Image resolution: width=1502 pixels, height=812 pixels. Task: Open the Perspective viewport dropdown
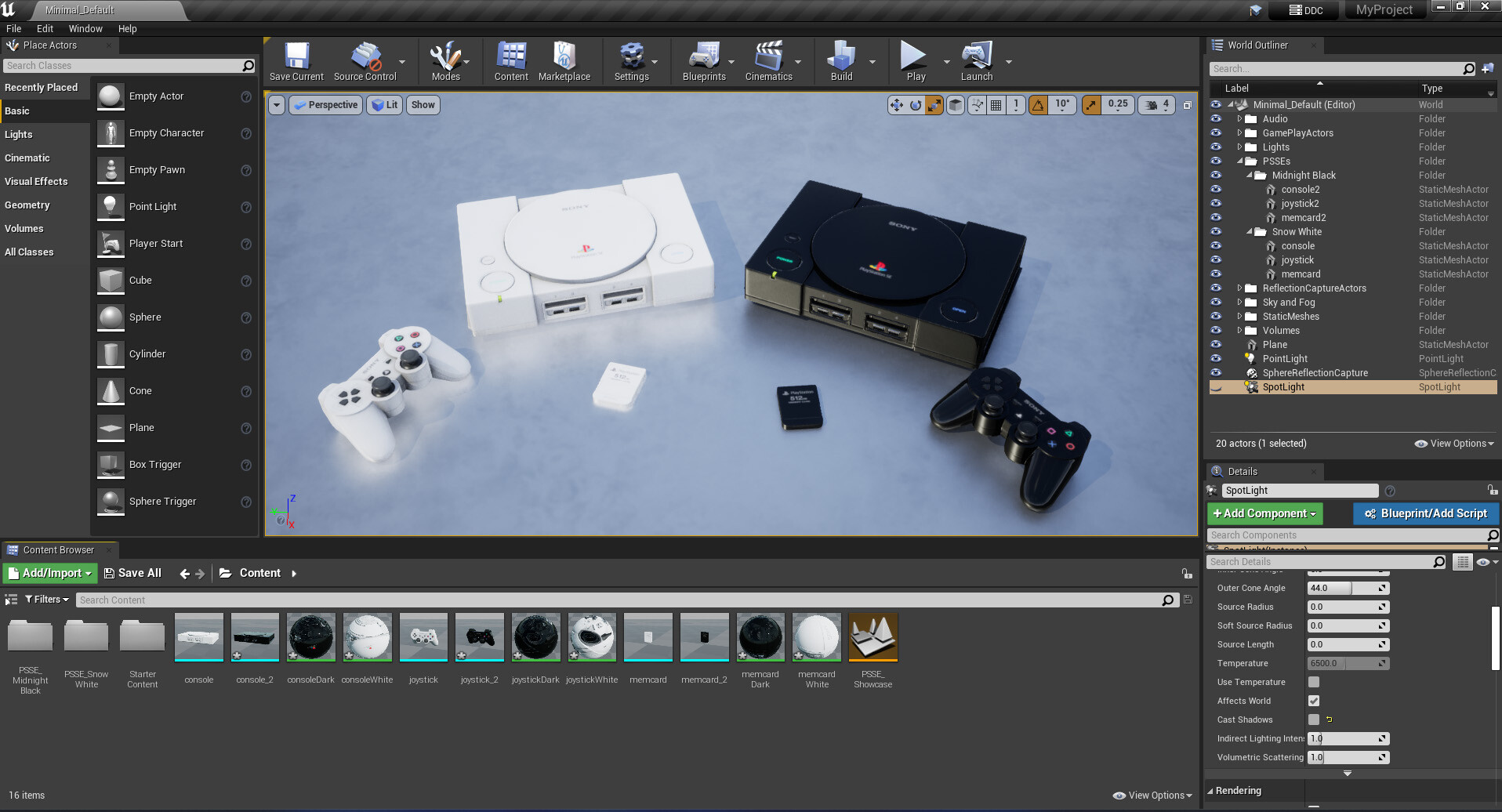coord(325,104)
